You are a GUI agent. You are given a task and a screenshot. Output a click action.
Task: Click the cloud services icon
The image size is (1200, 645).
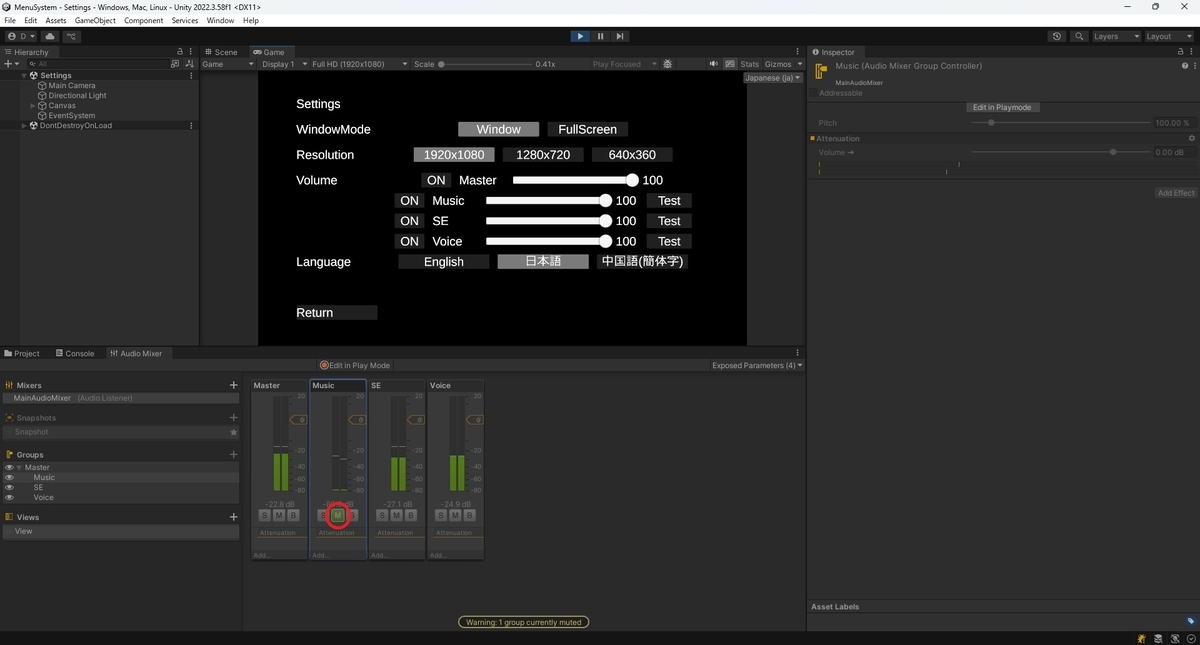49,36
